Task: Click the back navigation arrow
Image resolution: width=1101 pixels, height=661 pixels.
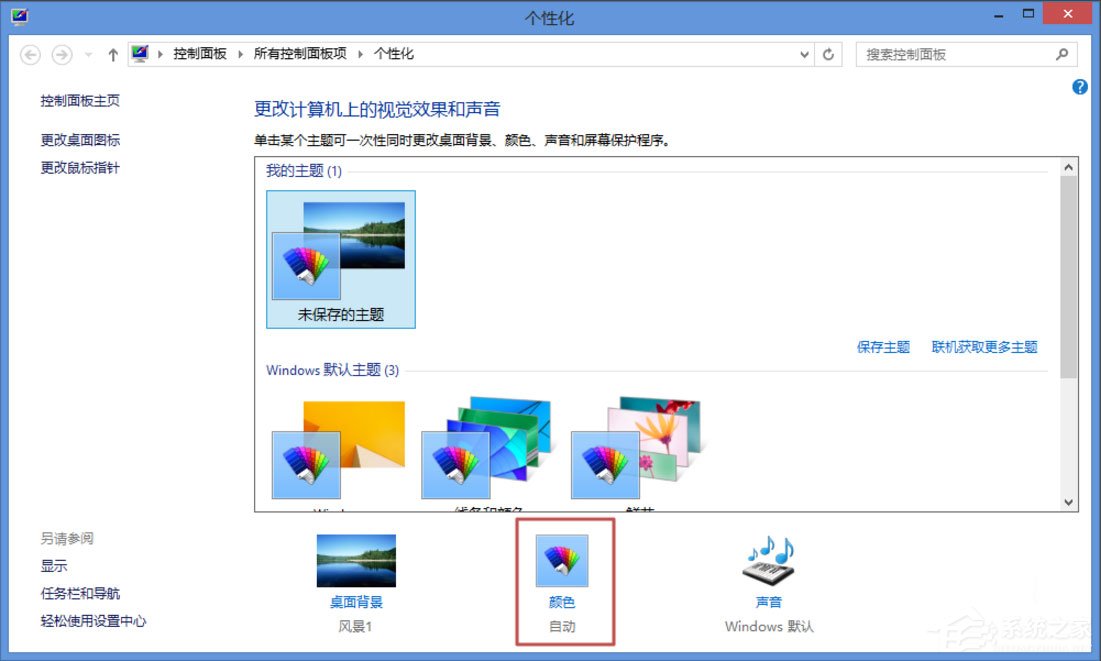Action: (30, 54)
